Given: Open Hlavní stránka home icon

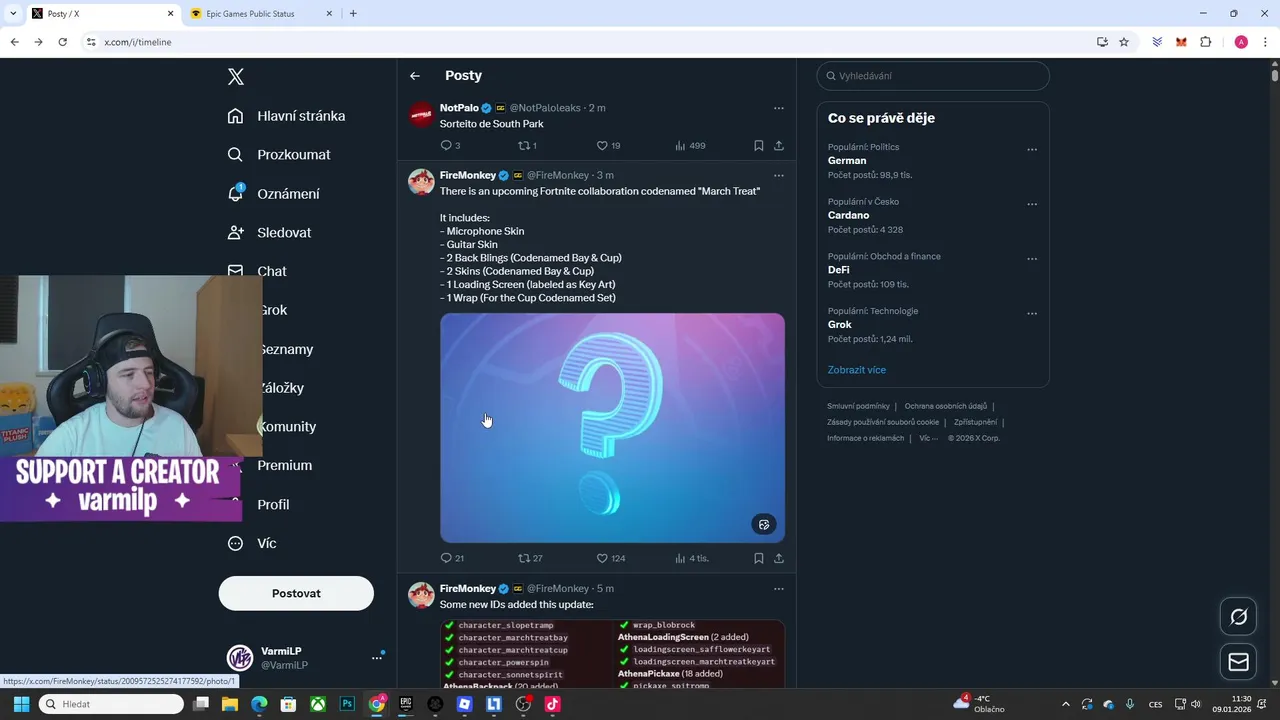Looking at the screenshot, I should pos(235,116).
